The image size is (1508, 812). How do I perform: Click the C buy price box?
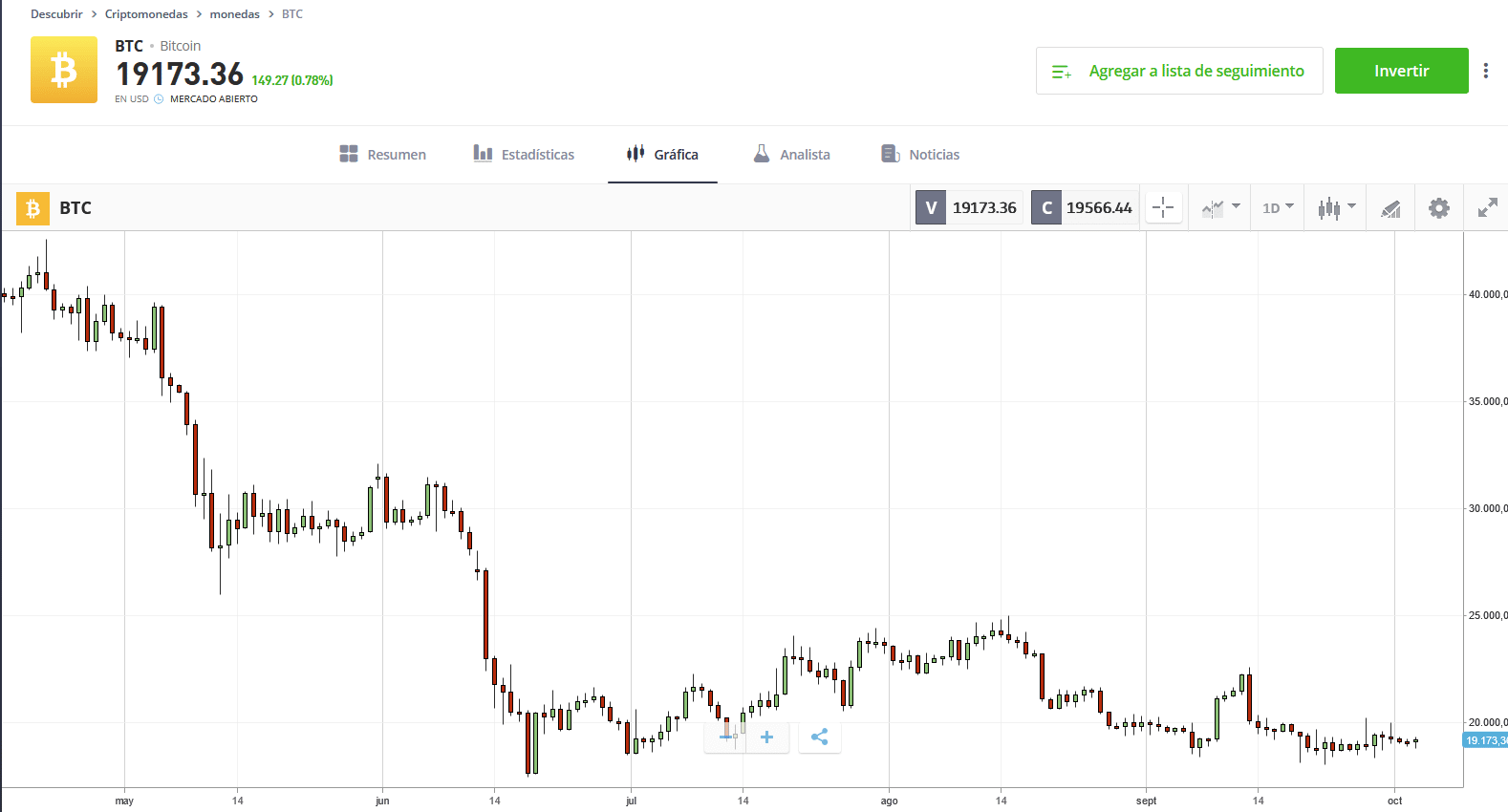pyautogui.click(x=1085, y=207)
